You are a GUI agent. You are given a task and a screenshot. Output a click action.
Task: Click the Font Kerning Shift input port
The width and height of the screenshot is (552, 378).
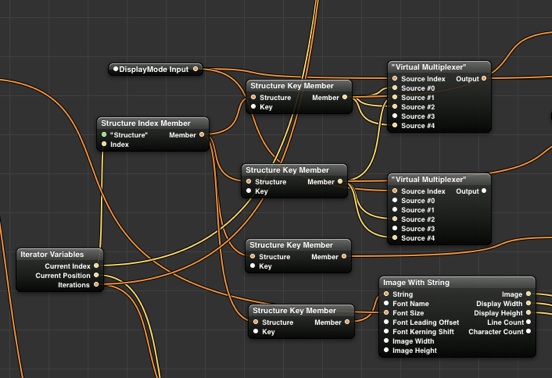coord(386,331)
